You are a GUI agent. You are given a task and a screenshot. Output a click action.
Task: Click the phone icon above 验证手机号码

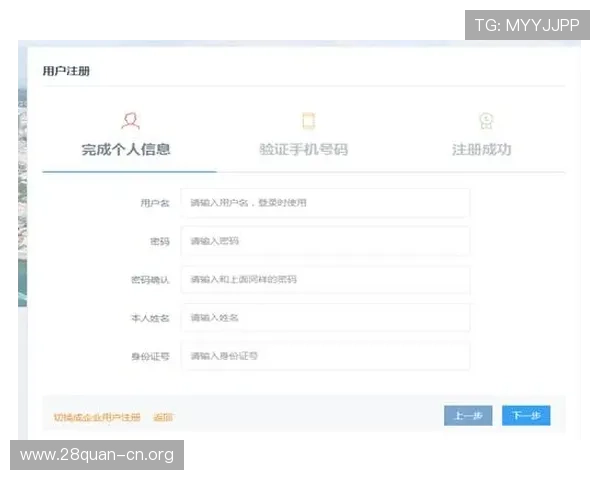pos(308,121)
